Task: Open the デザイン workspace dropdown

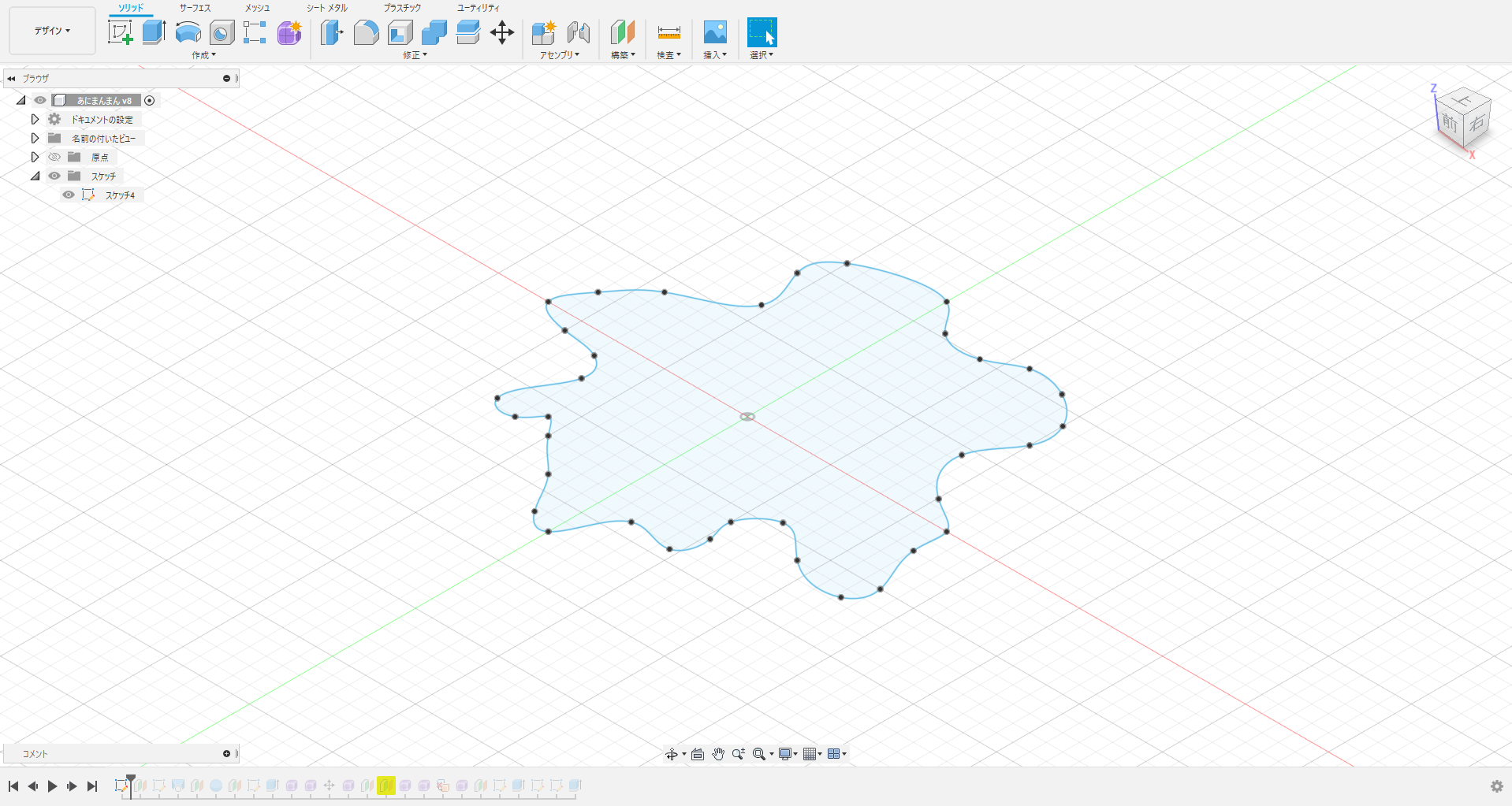Action: pyautogui.click(x=52, y=31)
